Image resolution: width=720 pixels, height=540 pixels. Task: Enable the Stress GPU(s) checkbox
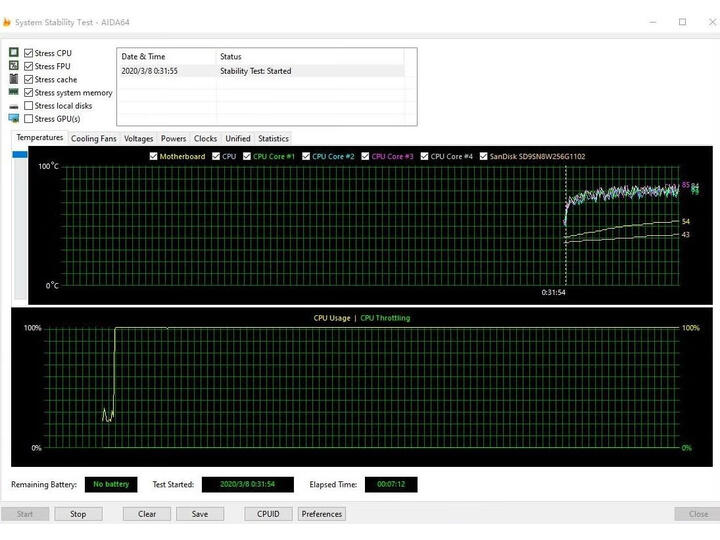click(x=28, y=118)
